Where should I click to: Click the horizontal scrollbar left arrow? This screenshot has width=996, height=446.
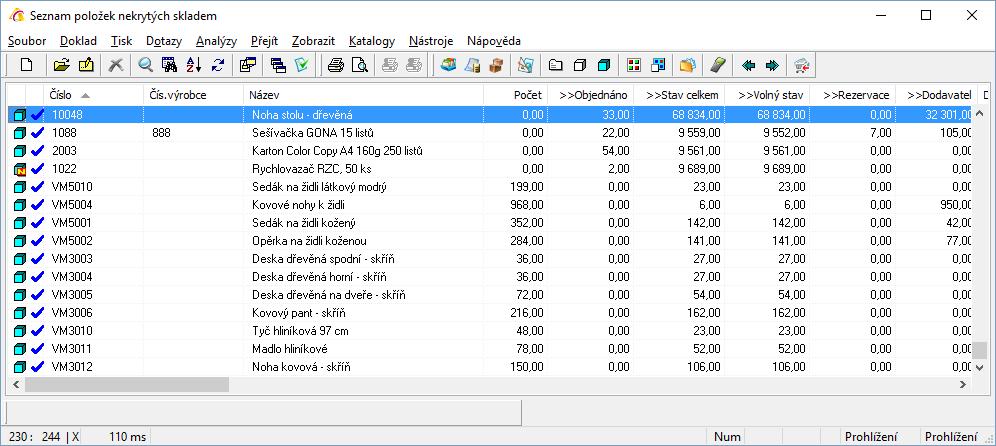pyautogui.click(x=16, y=384)
